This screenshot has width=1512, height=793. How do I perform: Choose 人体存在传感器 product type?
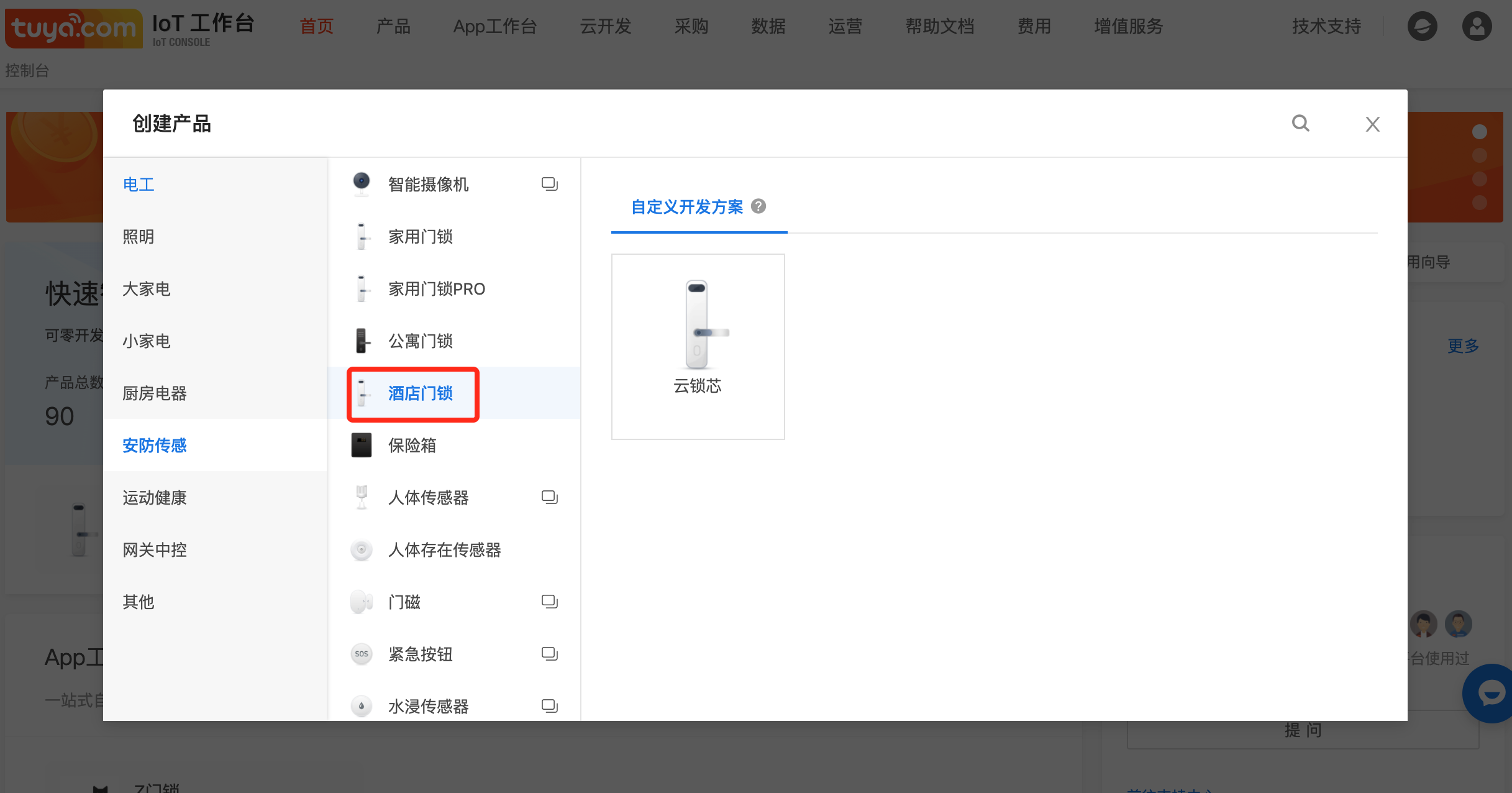[x=454, y=549]
